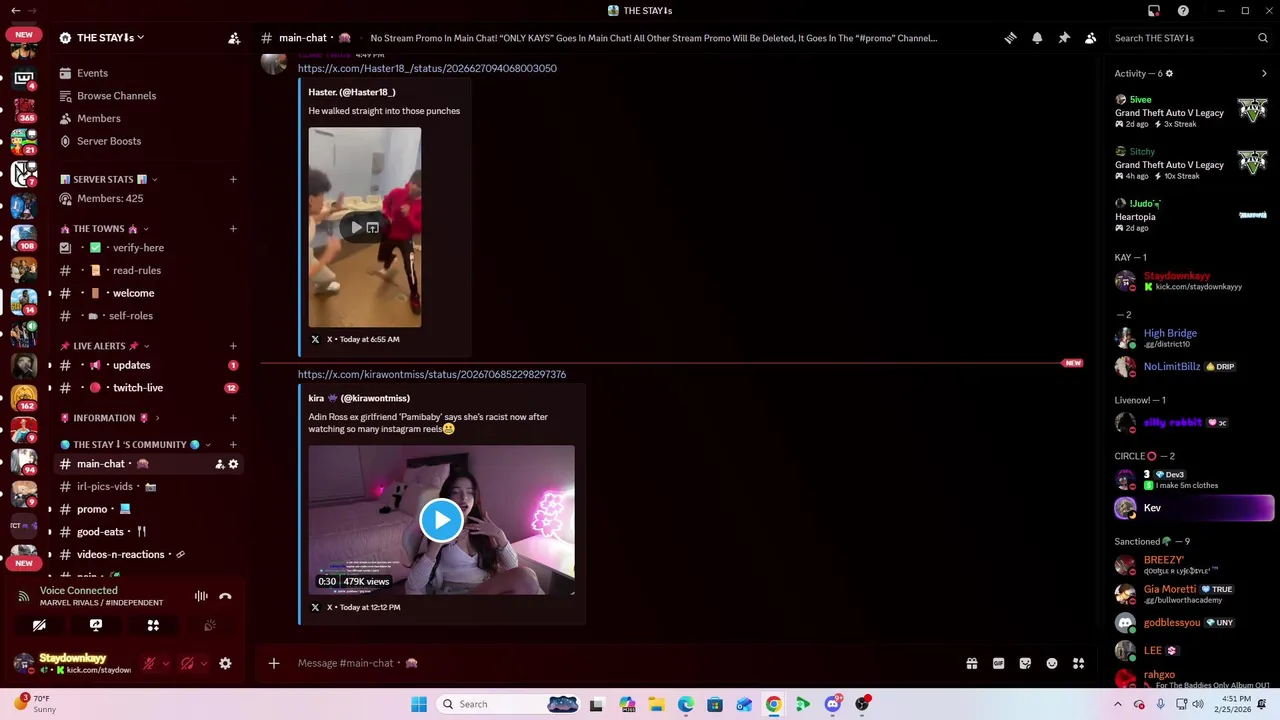Share your screen from voice panel

(96, 626)
